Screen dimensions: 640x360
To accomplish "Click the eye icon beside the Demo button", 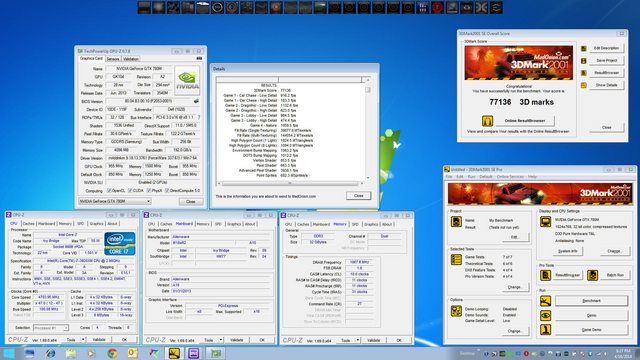I will pos(545,315).
